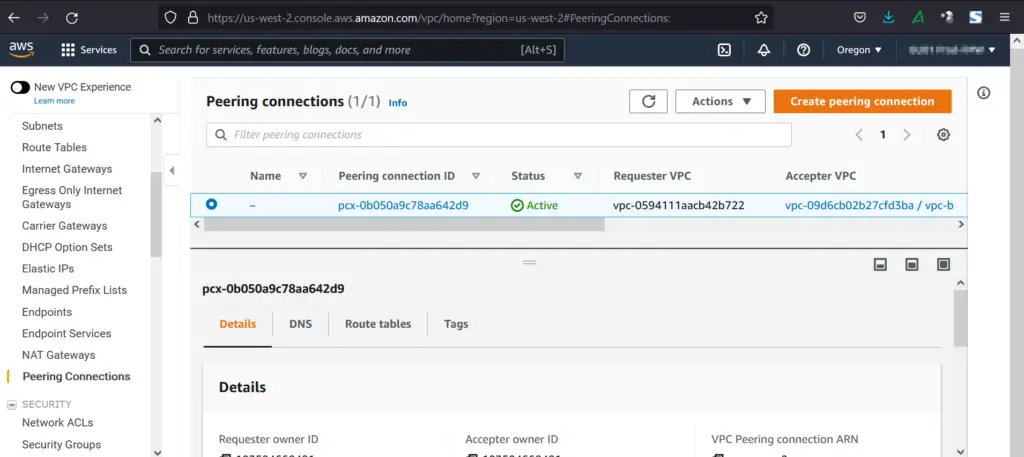Open the browser hamburger menu
1024x457 pixels.
coord(1004,18)
